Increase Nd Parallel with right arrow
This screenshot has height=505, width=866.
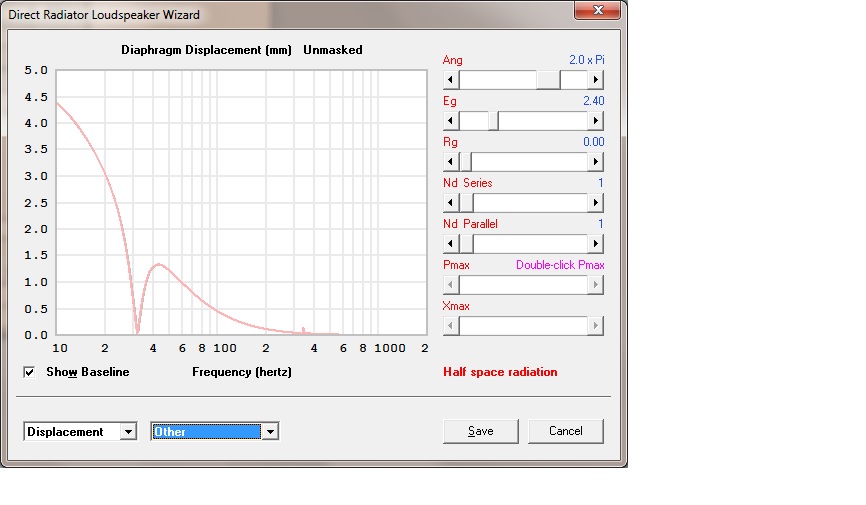pyautogui.click(x=595, y=243)
